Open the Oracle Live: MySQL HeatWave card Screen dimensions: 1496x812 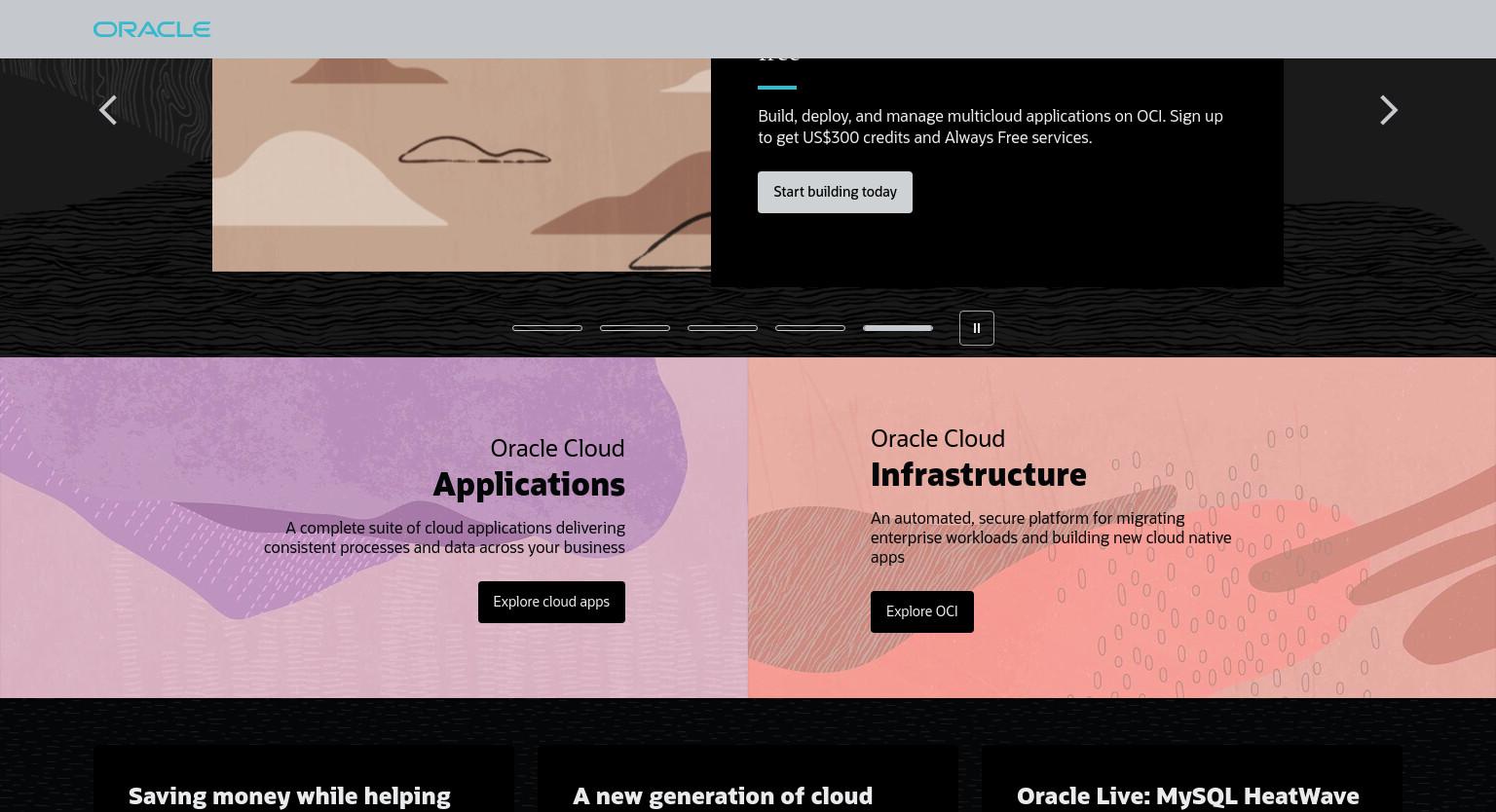(x=1191, y=779)
